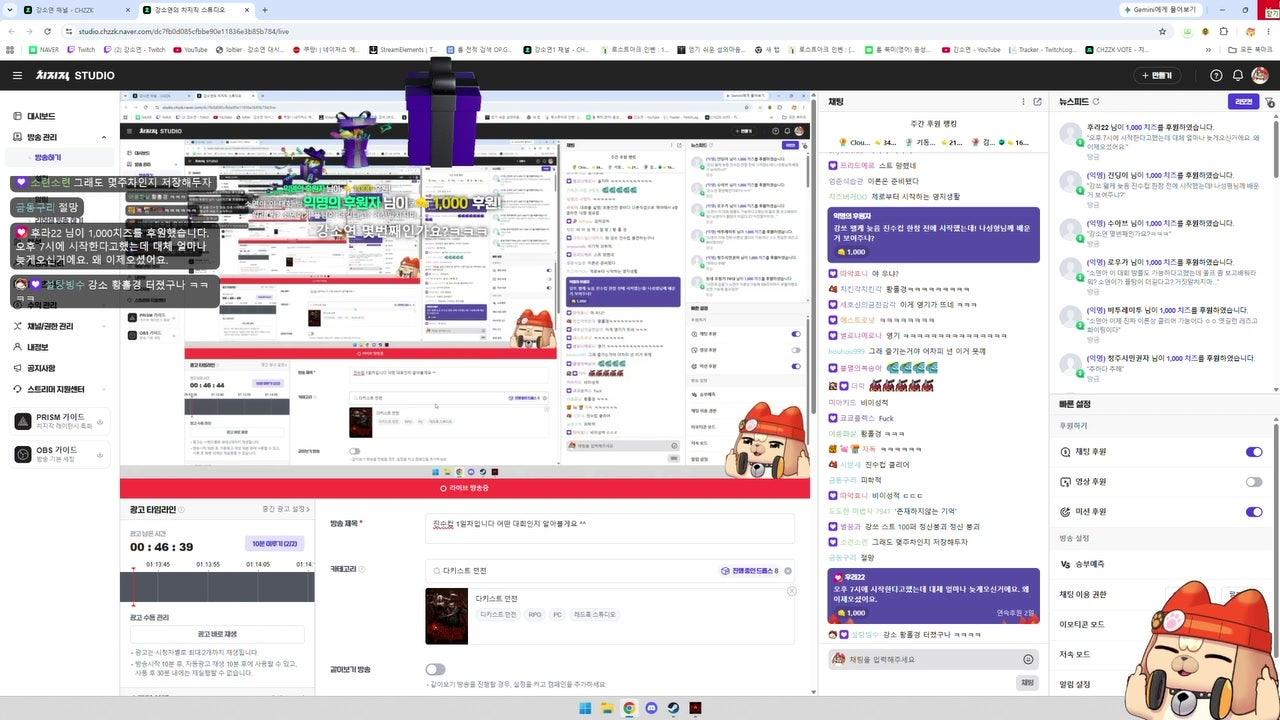Download the PRISM 가이드
The width and height of the screenshot is (1280, 720).
[101, 422]
